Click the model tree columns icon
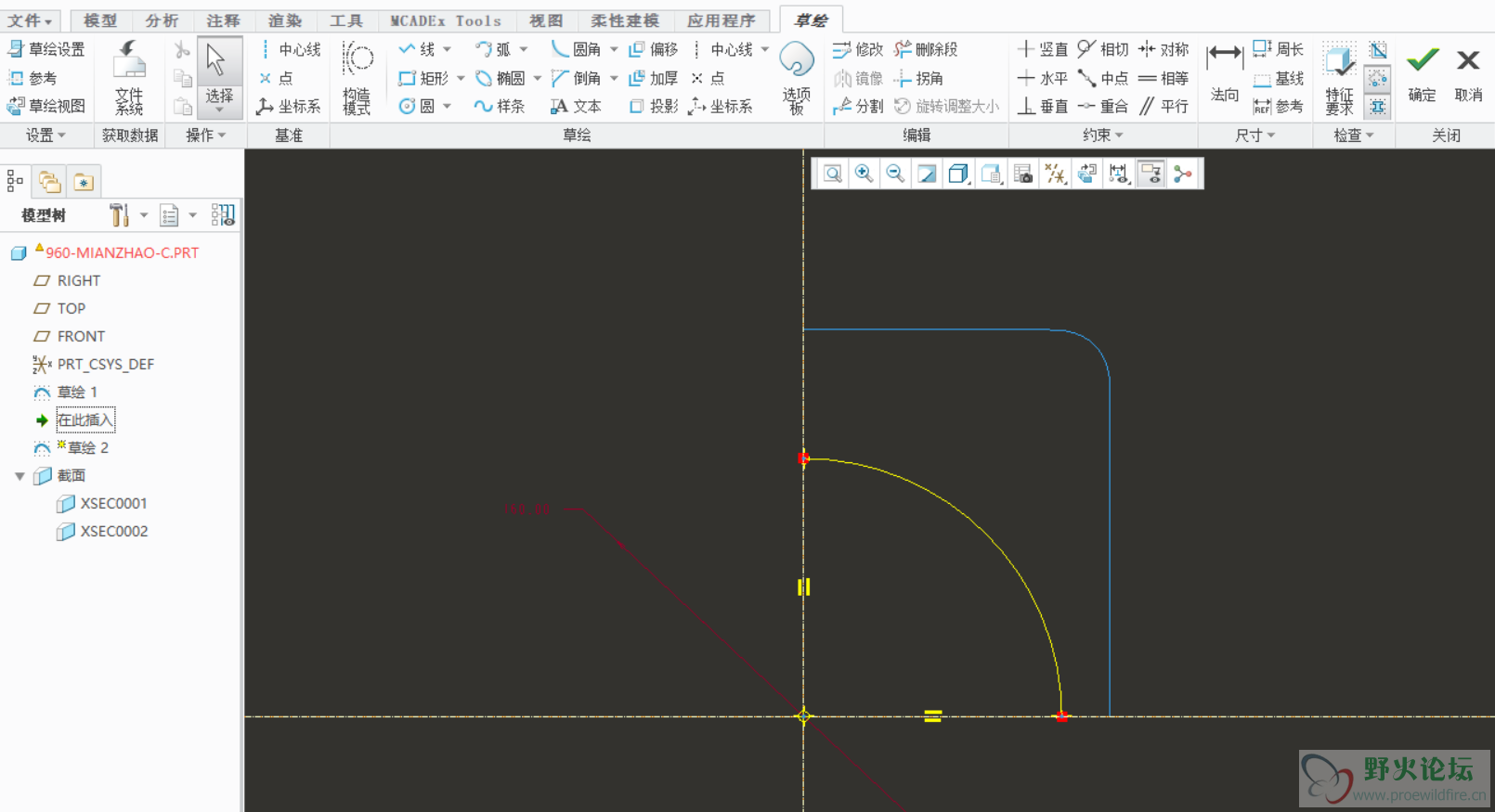Viewport: 1495px width, 812px height. 223,215
